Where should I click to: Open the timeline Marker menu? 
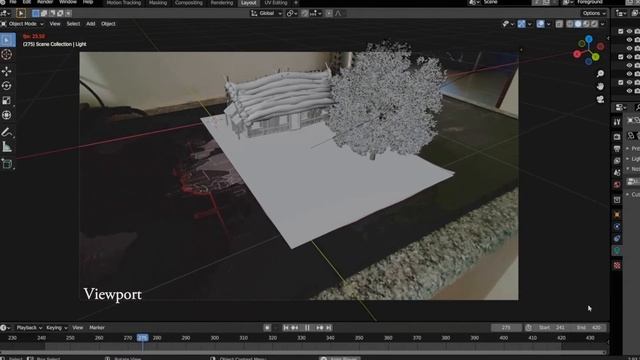pyautogui.click(x=97, y=328)
